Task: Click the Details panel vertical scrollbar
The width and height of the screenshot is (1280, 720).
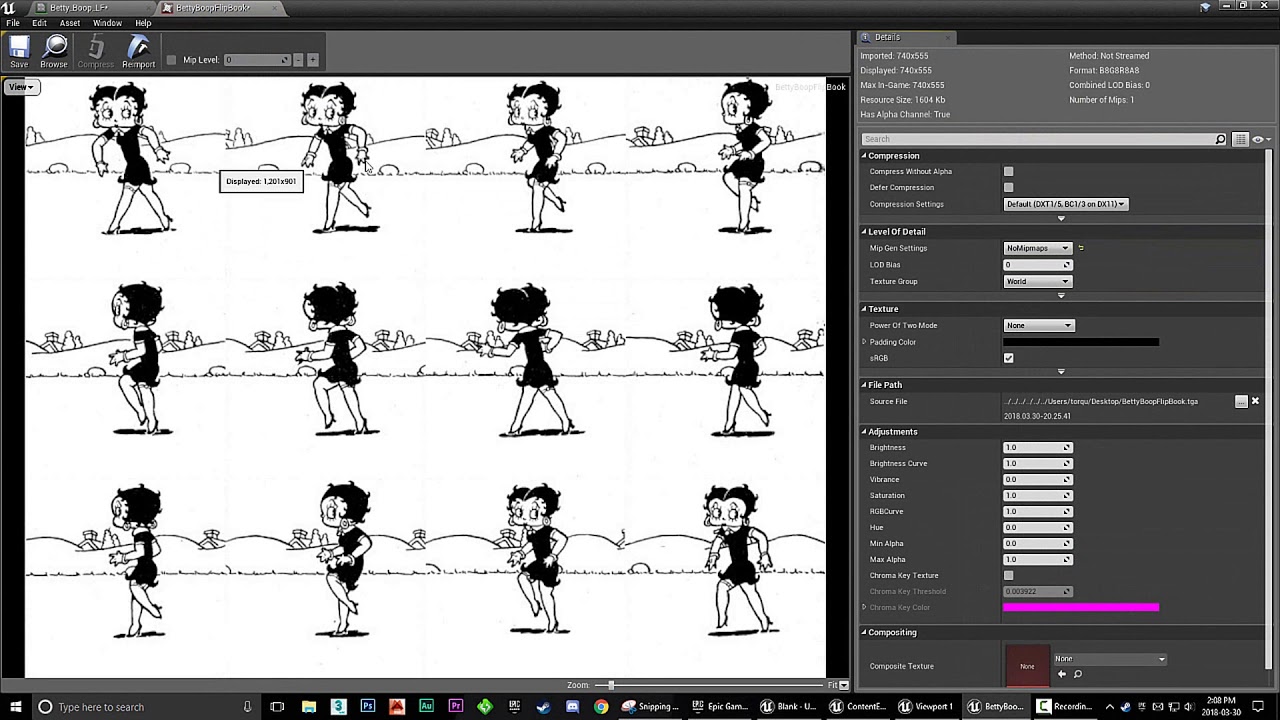Action: point(1270,410)
